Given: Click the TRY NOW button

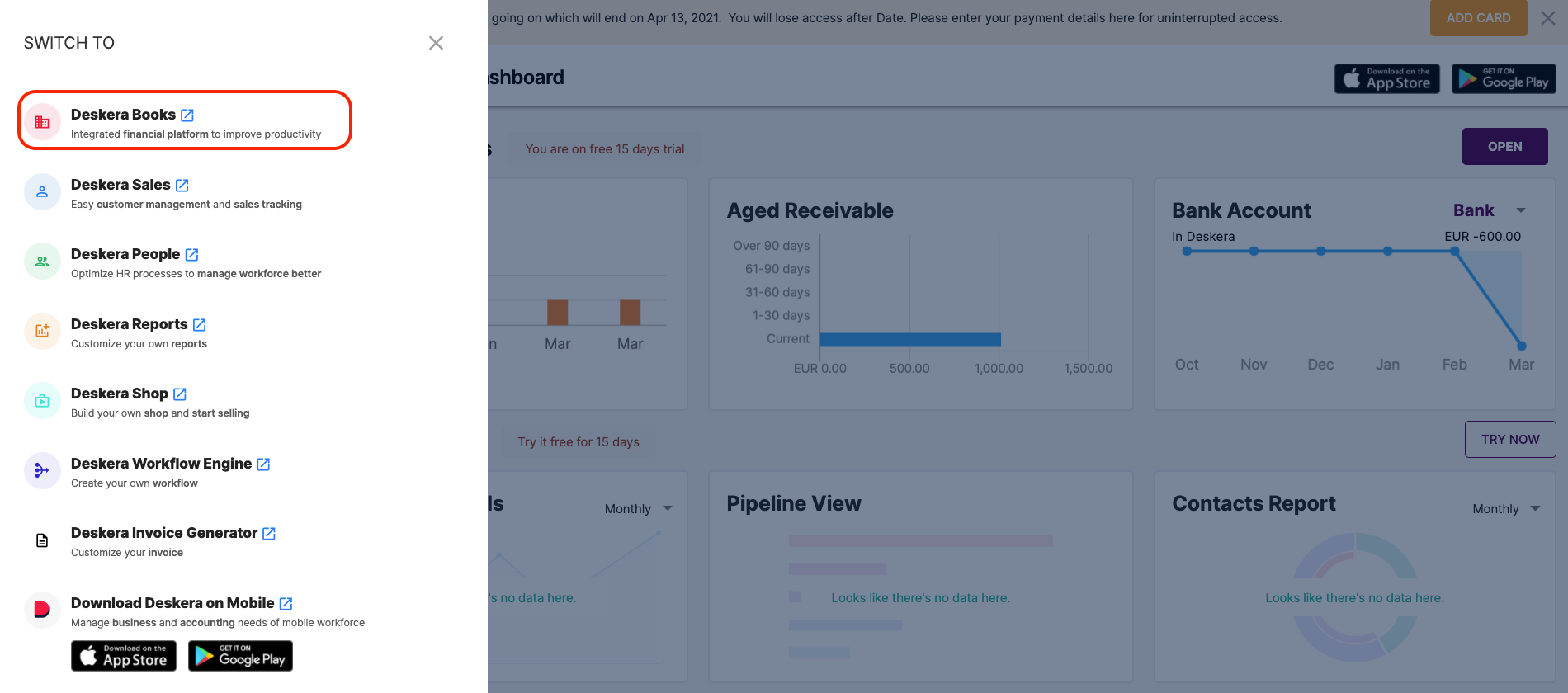Looking at the screenshot, I should pyautogui.click(x=1510, y=439).
